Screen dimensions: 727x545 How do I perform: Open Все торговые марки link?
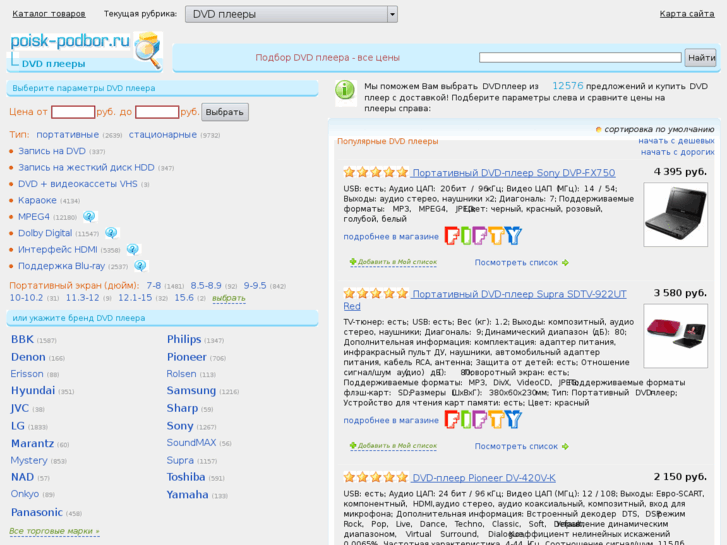54,531
